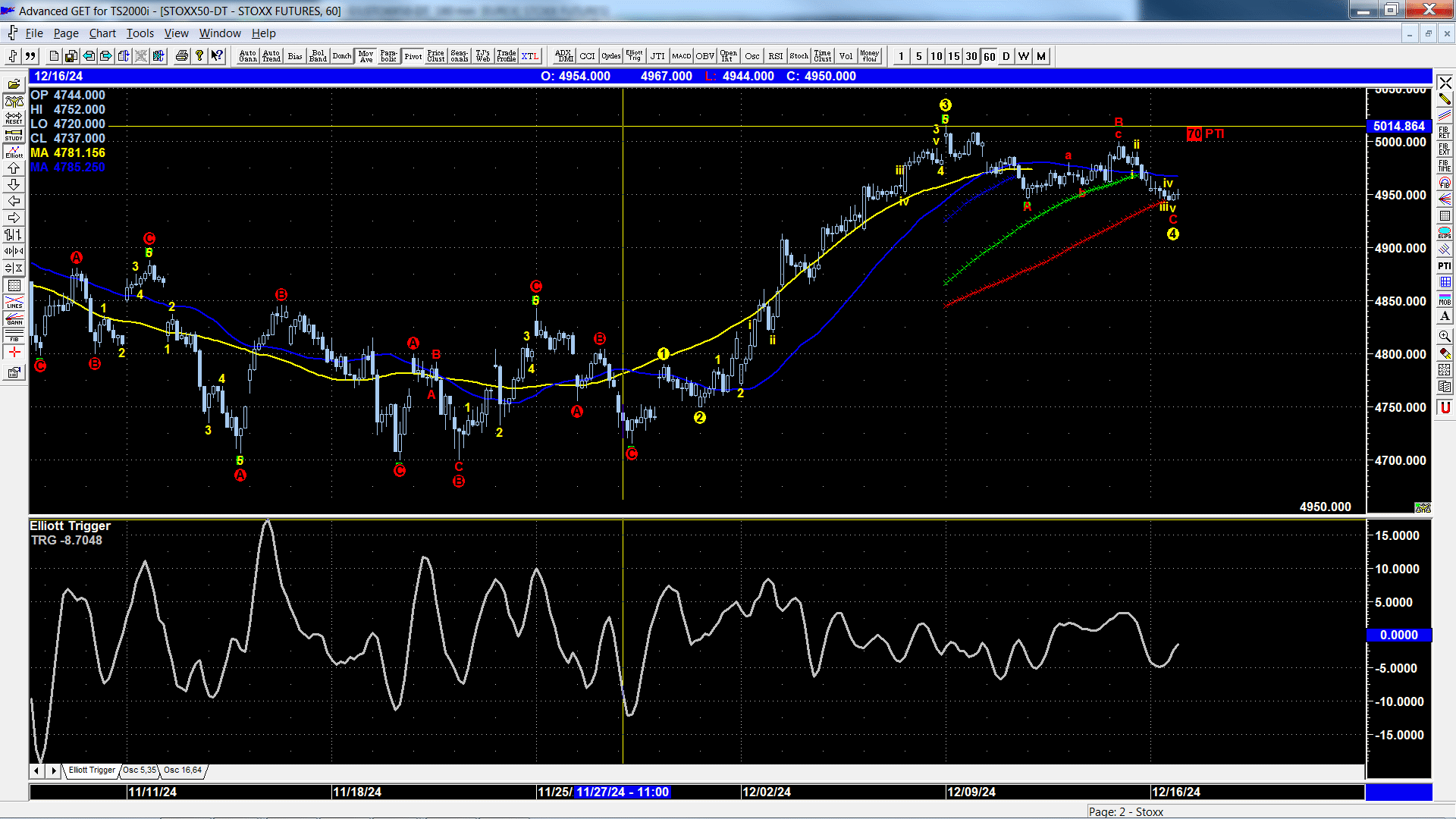Click the down arrow icon in left sidebar
The image size is (1456, 819).
pos(14,184)
